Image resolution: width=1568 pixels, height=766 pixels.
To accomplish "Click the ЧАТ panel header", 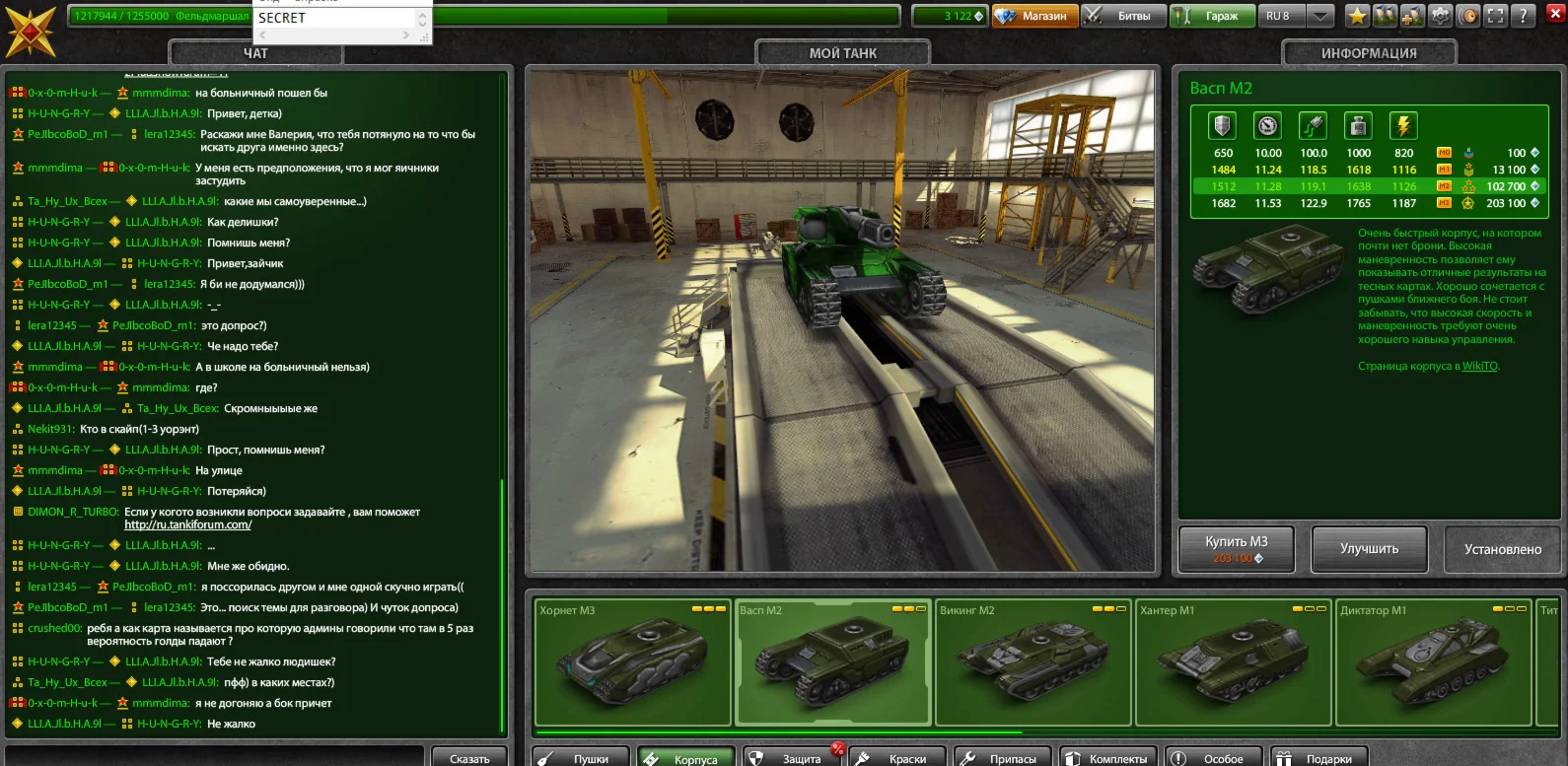I will pos(255,53).
